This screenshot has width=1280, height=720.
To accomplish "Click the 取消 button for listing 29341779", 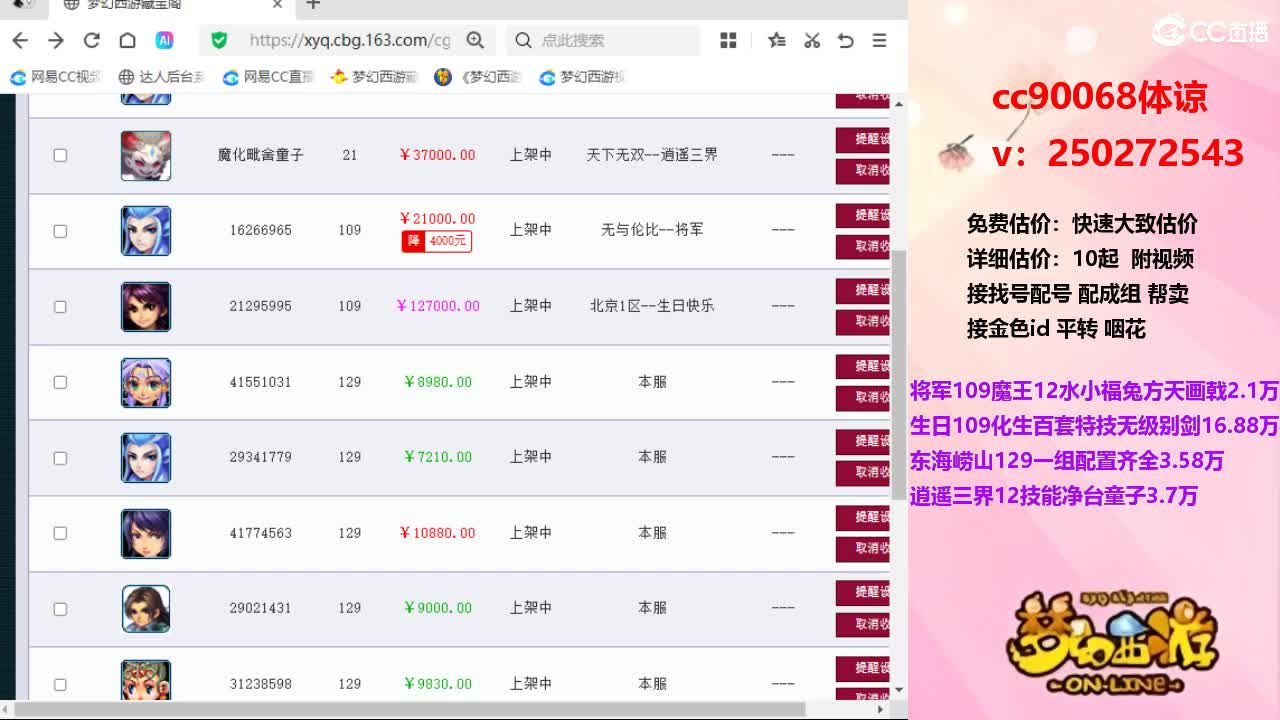I will pyautogui.click(x=863, y=473).
